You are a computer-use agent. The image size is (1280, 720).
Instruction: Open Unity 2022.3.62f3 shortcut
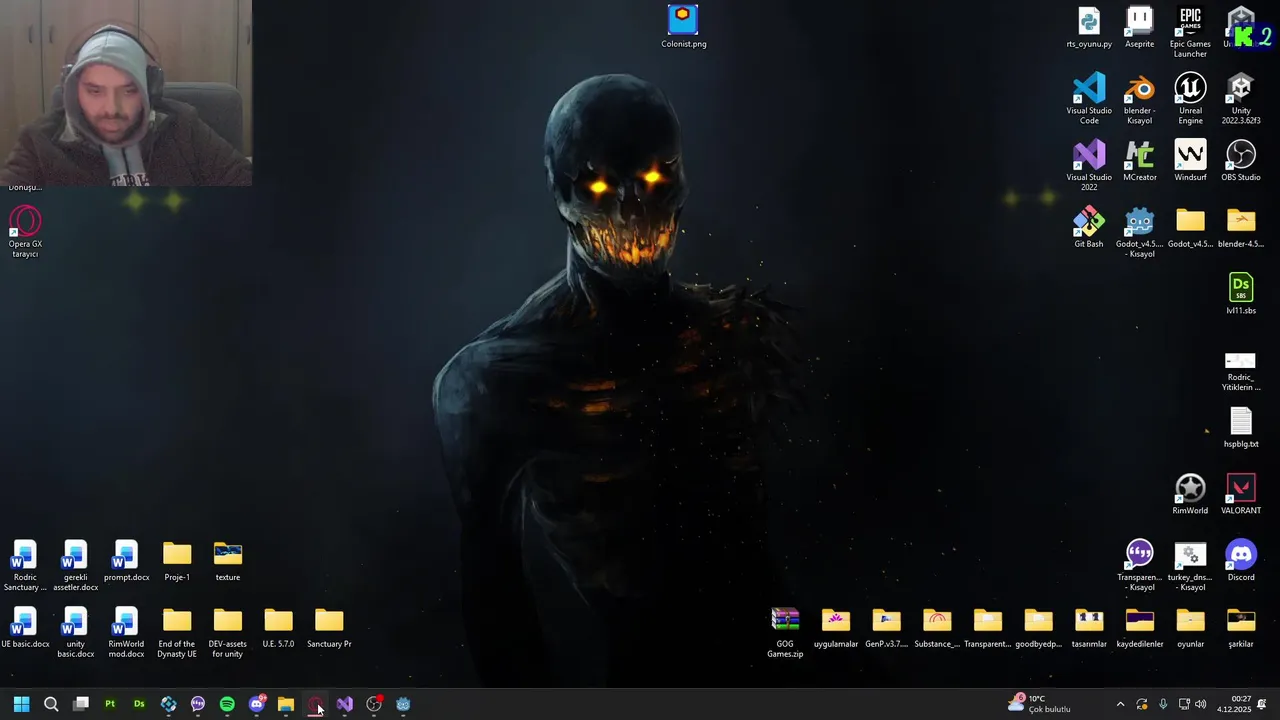(1241, 98)
